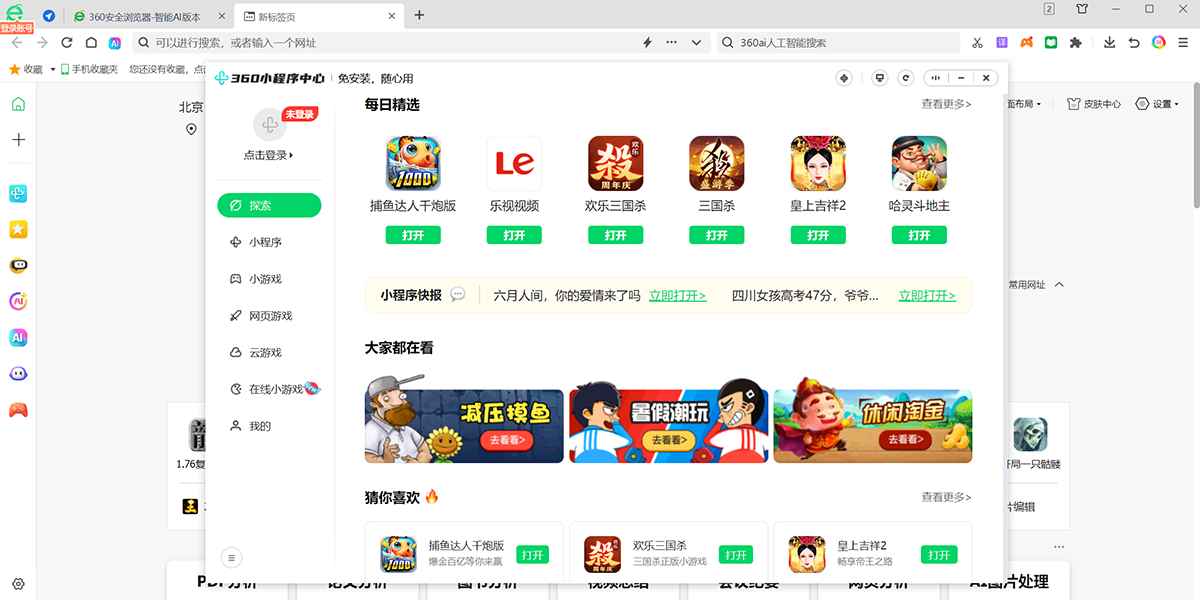
Task: Click the extensions puzzle piece icon
Action: [1075, 43]
